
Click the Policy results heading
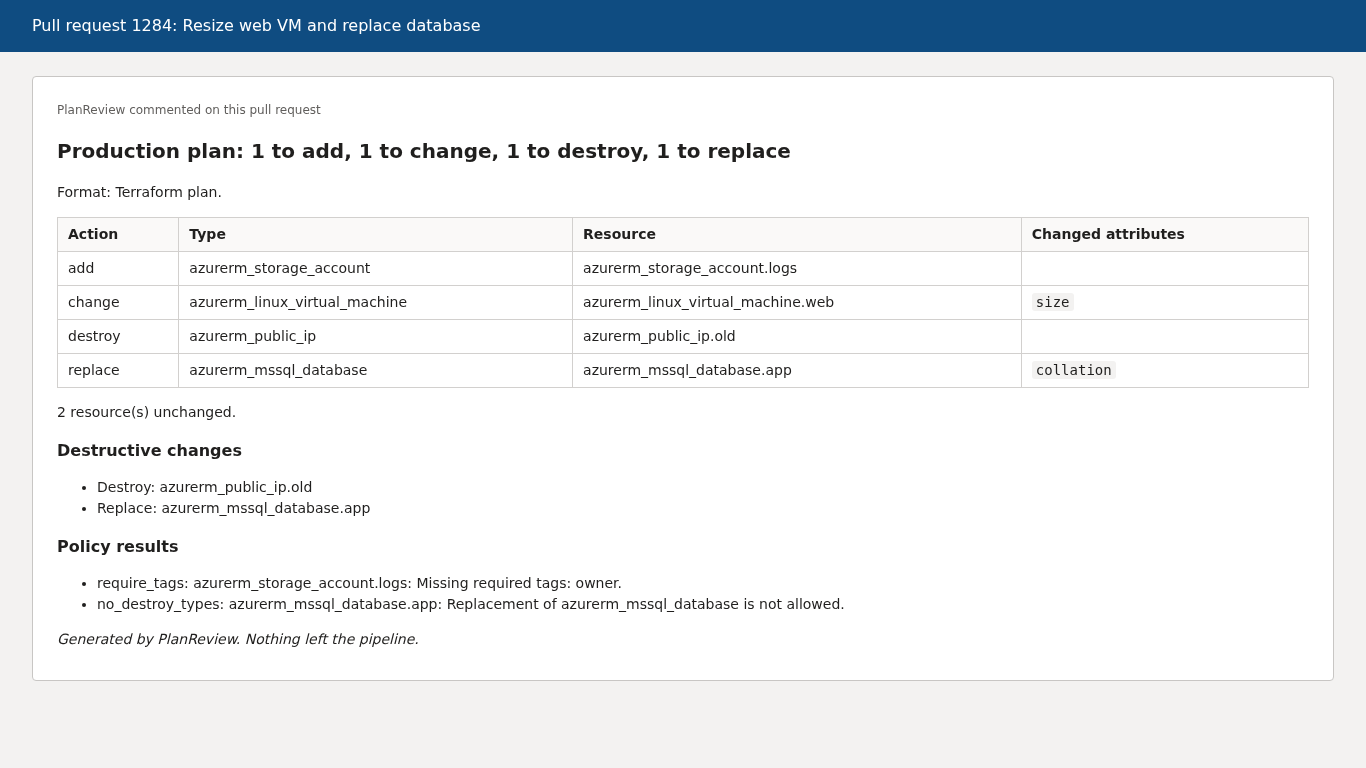click(x=117, y=546)
